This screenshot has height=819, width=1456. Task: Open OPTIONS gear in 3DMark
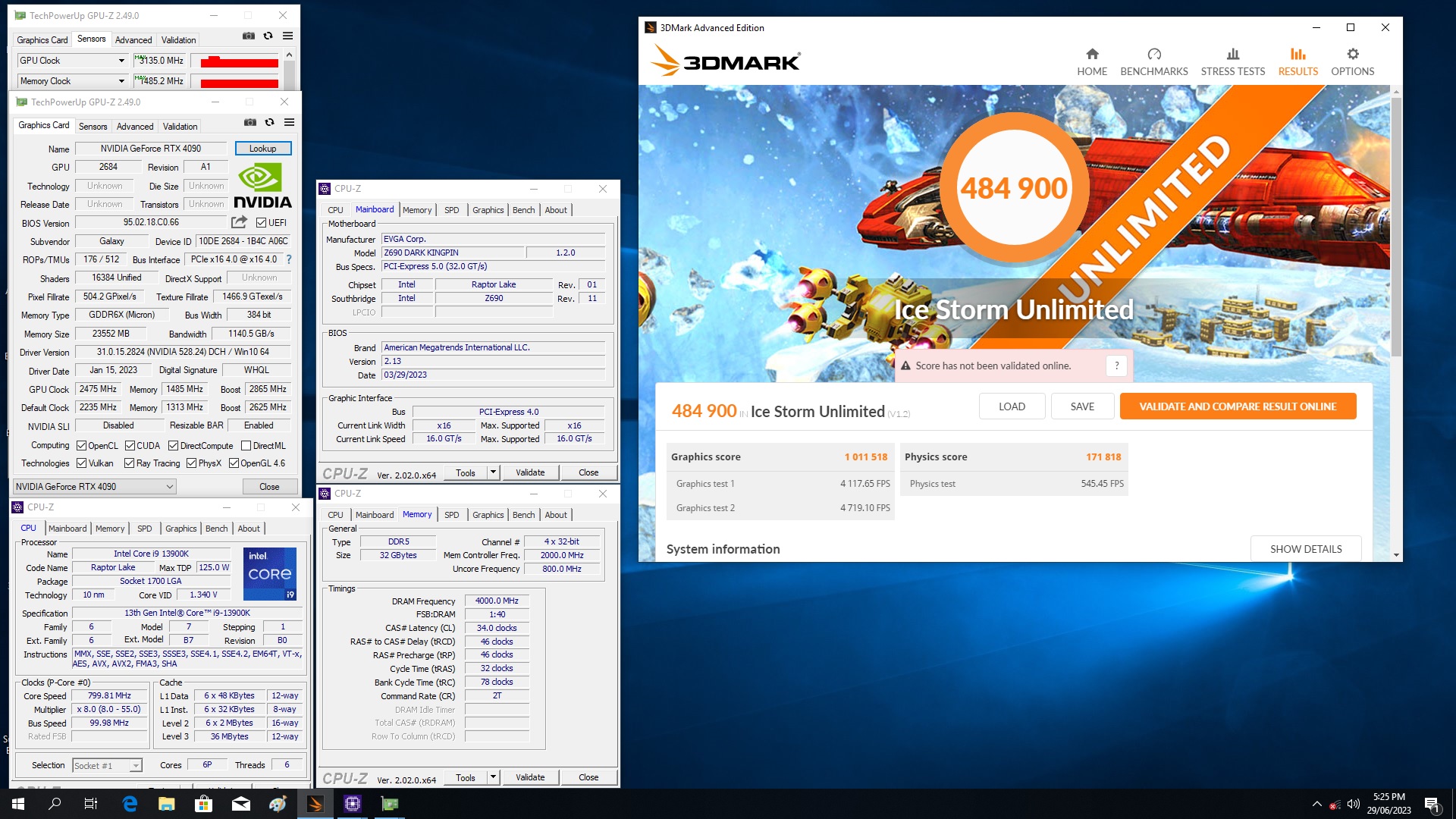(1353, 62)
